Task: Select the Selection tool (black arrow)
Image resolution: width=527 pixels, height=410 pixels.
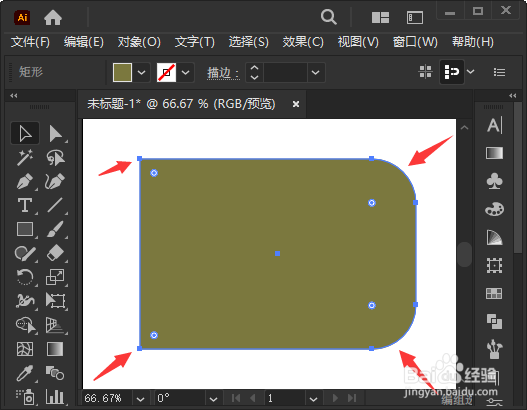Action: (25, 133)
